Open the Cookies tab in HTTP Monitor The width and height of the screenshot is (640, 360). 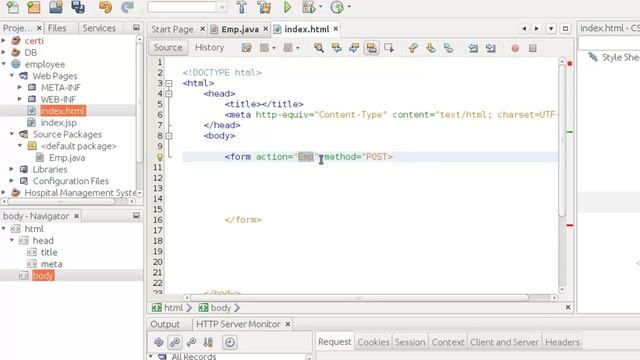pos(373,342)
